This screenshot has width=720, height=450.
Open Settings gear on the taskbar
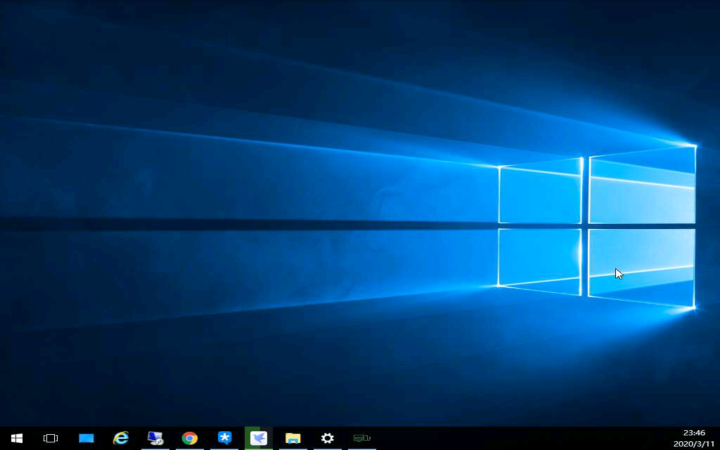(327, 439)
